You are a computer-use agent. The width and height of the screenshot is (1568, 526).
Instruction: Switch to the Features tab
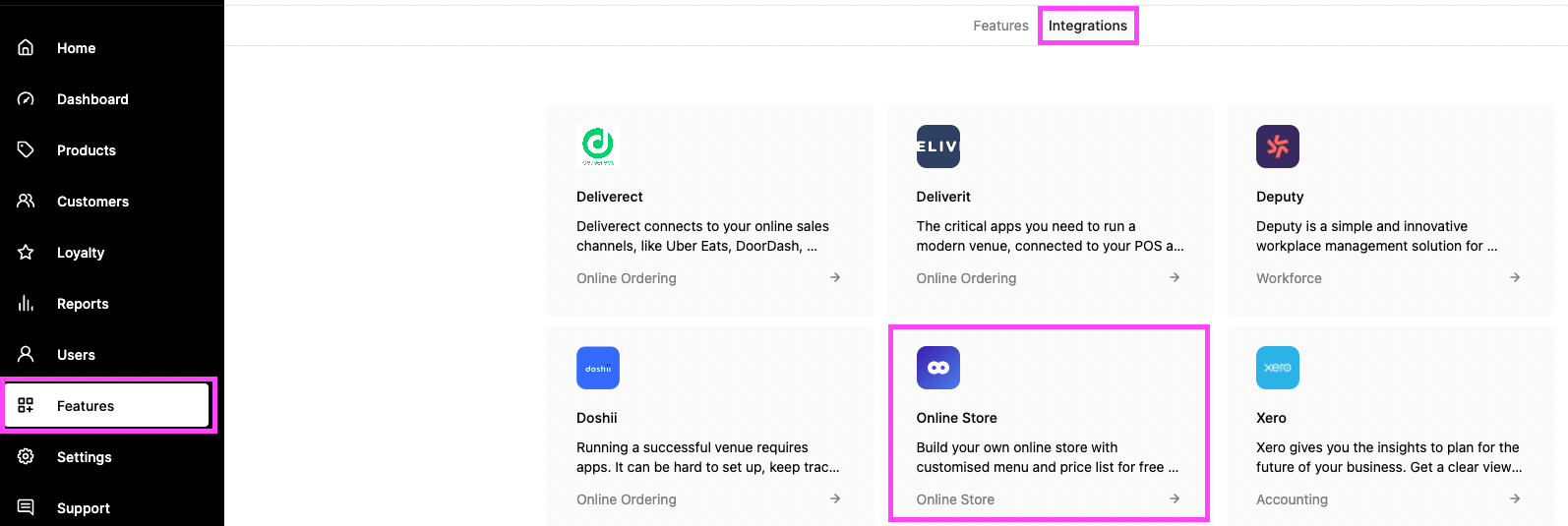pyautogui.click(x=1000, y=26)
